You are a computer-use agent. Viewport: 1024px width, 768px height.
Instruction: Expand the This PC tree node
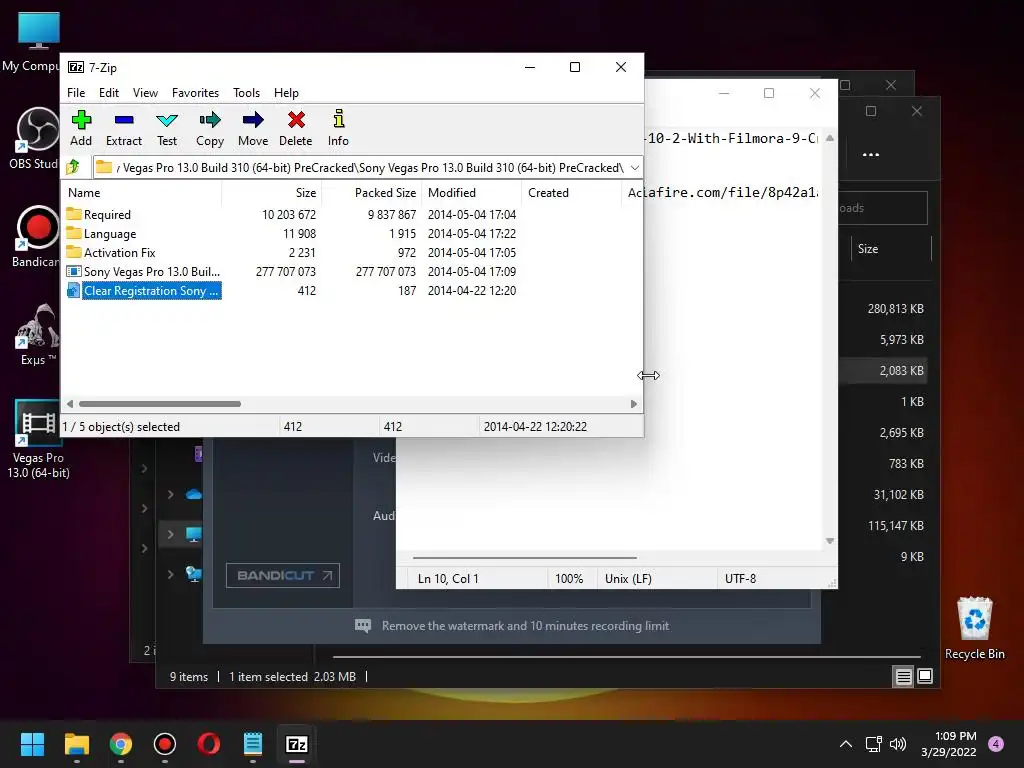[x=170, y=534]
